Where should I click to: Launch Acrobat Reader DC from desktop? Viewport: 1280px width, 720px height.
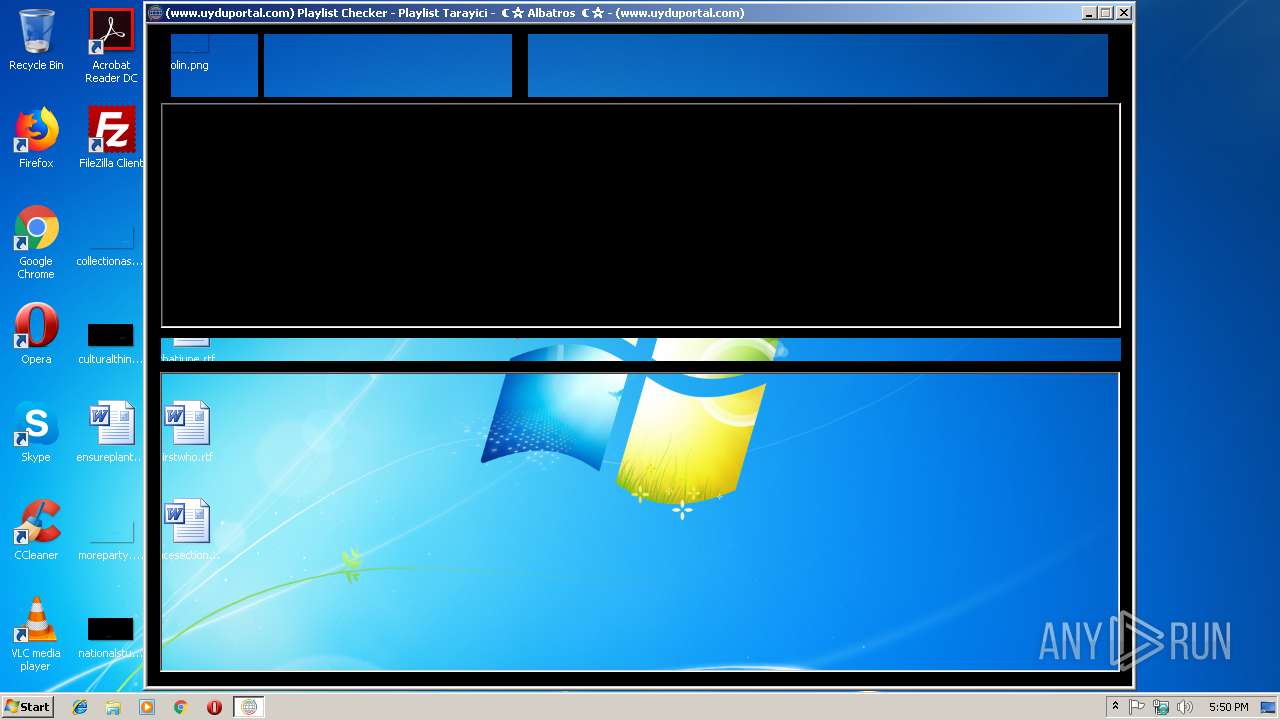(111, 46)
